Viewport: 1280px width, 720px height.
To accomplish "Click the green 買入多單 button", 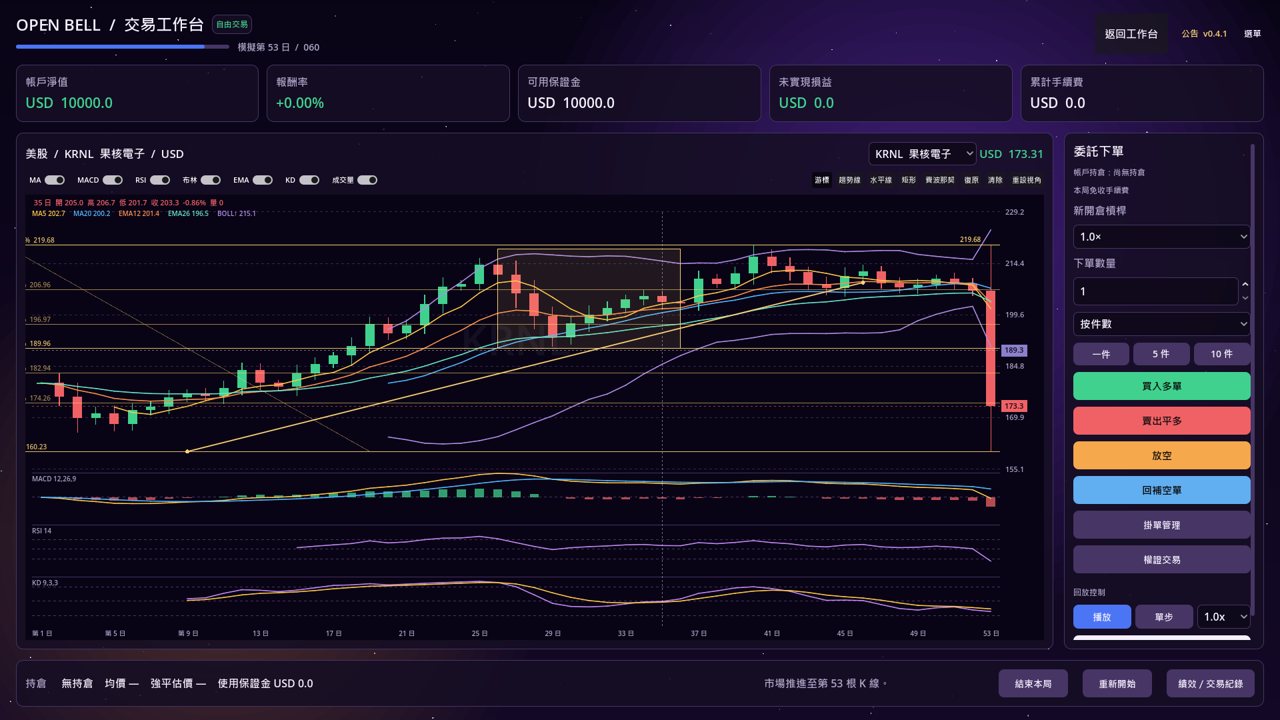I will tap(1162, 386).
